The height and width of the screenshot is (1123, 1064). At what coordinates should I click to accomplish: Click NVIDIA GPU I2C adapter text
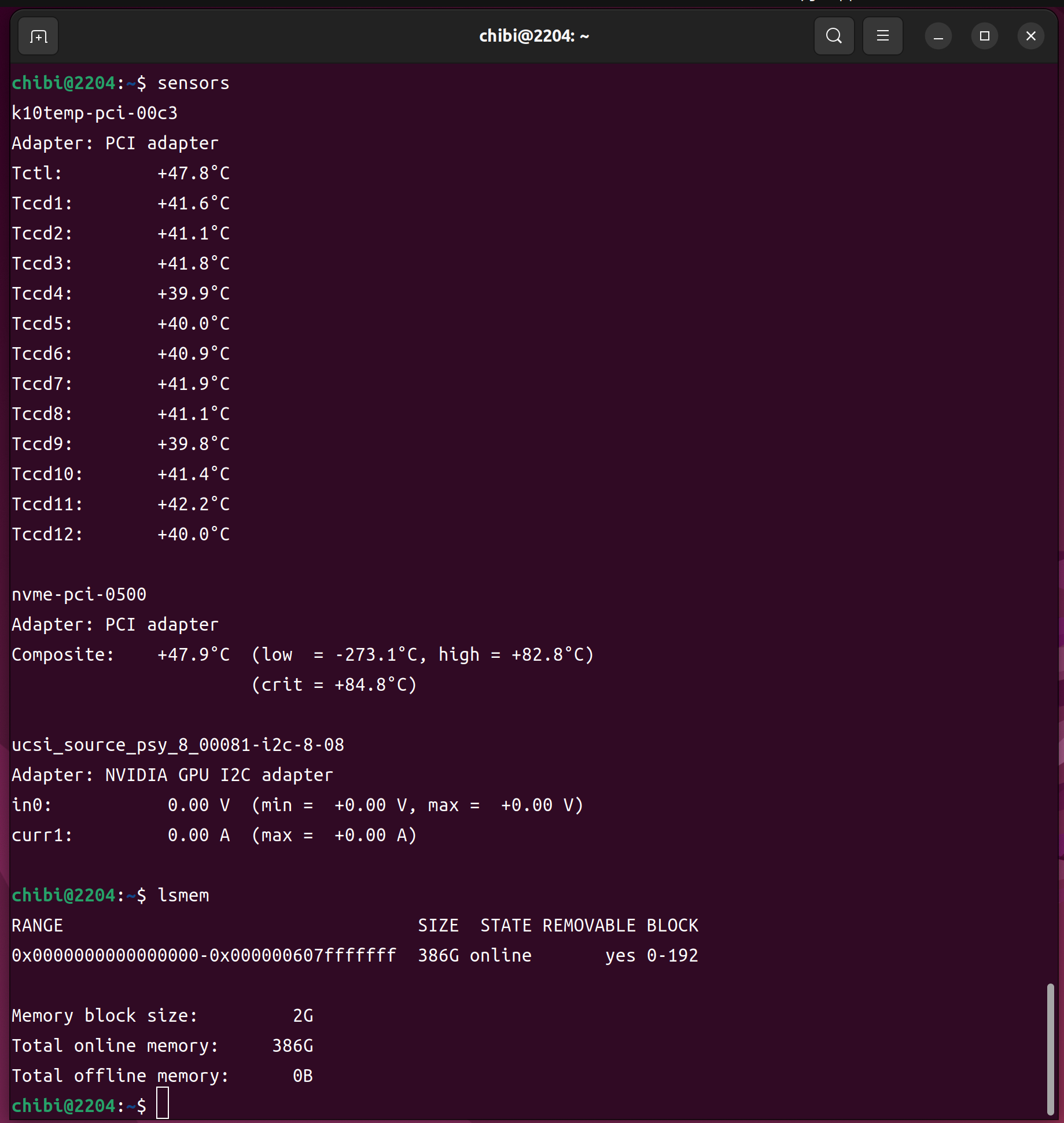point(219,775)
